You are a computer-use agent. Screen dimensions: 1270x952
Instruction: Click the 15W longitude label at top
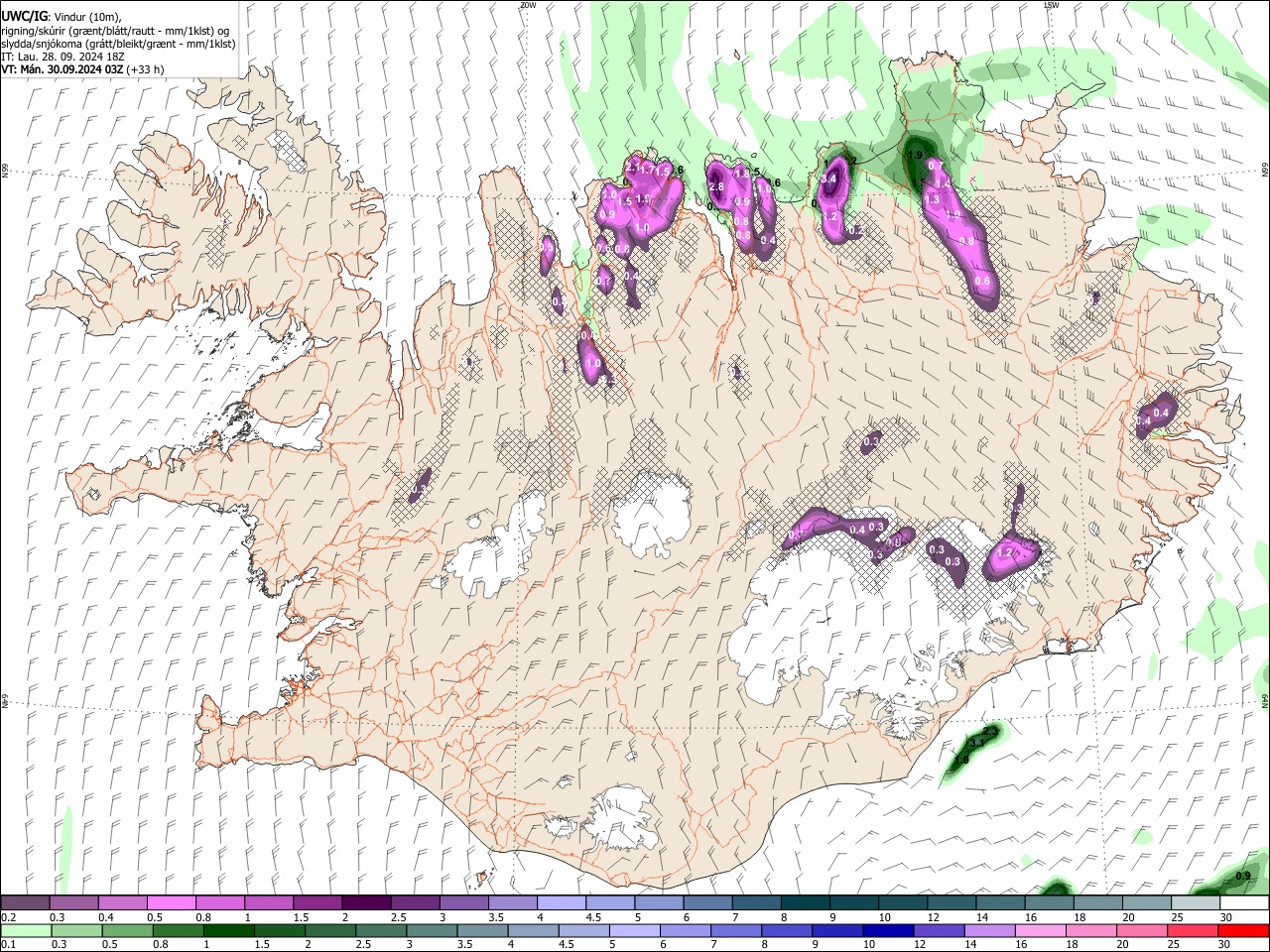(1052, 4)
